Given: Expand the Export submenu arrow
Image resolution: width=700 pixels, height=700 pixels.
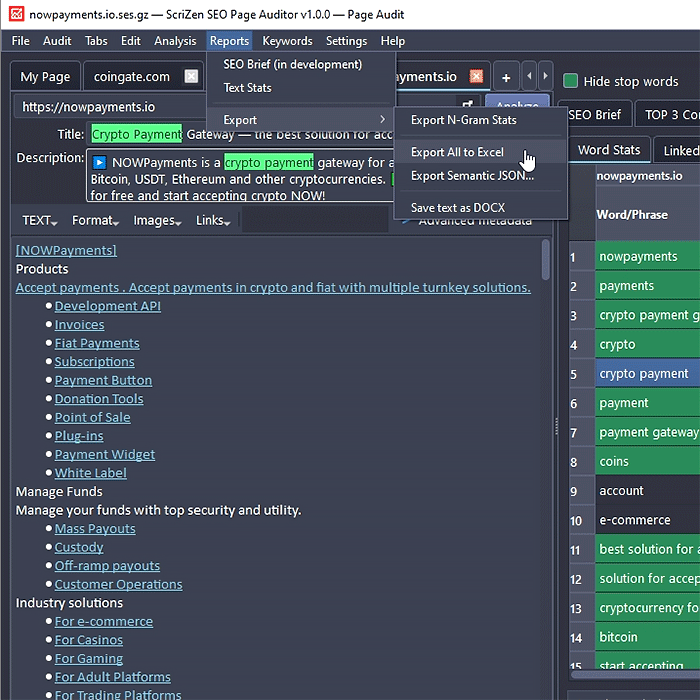Looking at the screenshot, I should pos(382,119).
